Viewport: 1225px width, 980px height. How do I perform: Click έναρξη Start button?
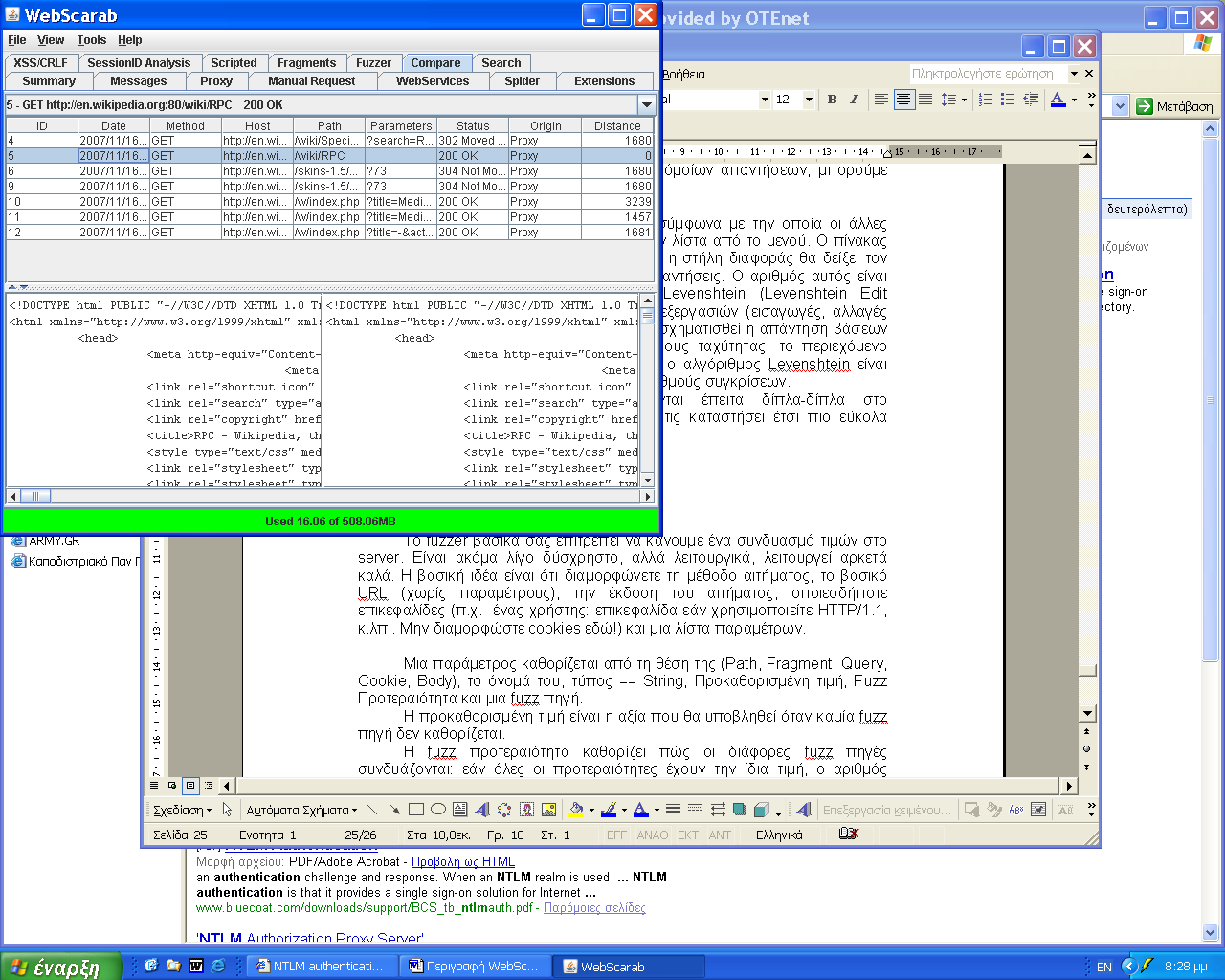[62, 967]
